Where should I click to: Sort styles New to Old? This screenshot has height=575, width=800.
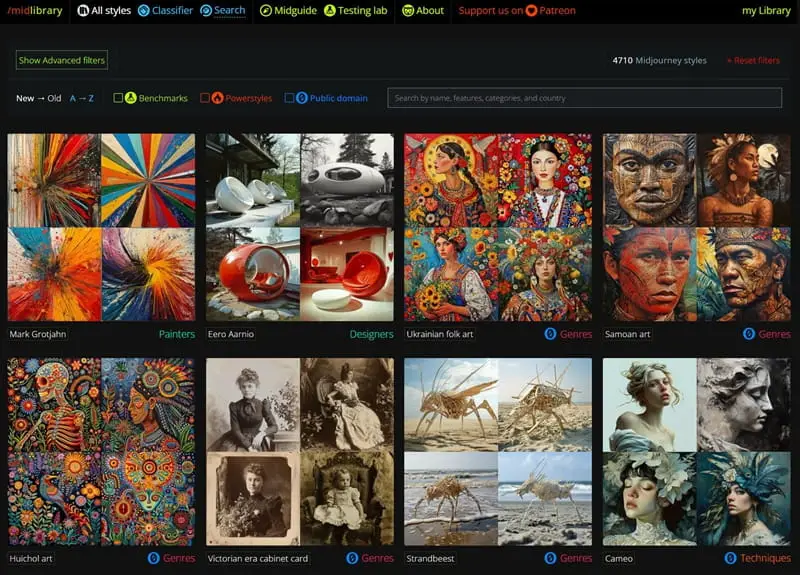click(38, 98)
